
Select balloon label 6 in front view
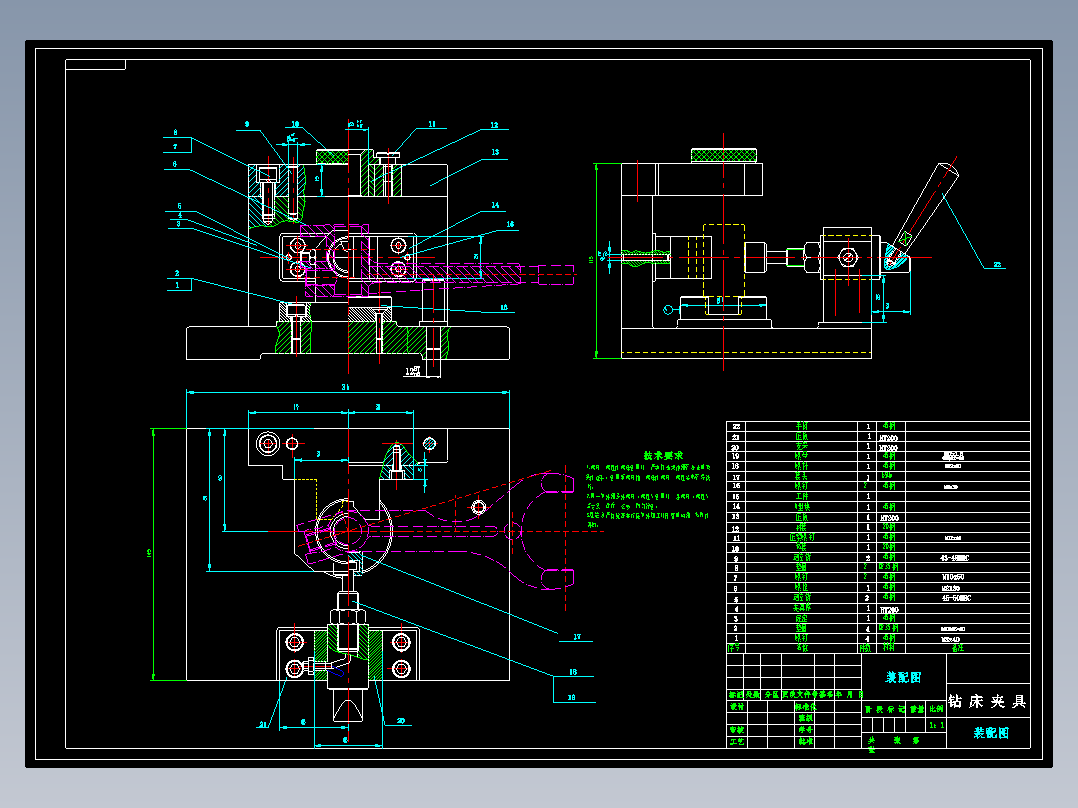pos(175,164)
